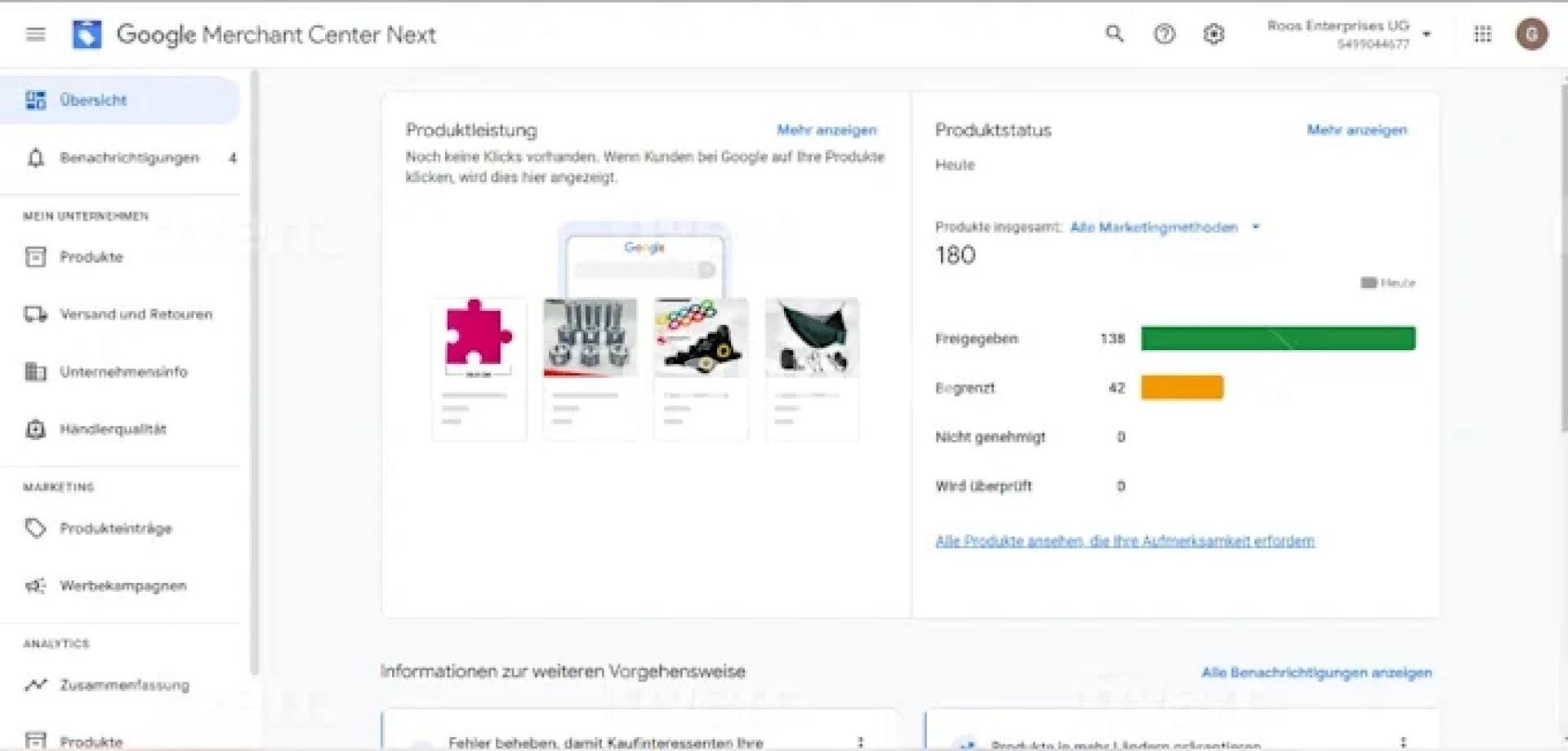Click the link to view products needing attention

tap(1125, 541)
